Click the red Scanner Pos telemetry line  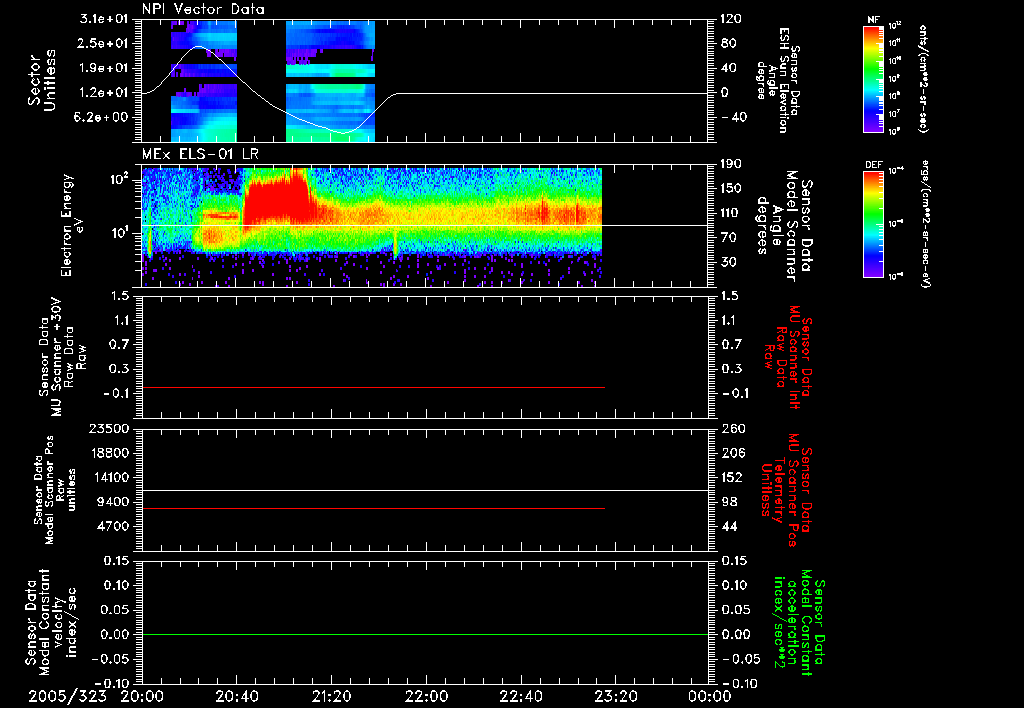pos(374,508)
